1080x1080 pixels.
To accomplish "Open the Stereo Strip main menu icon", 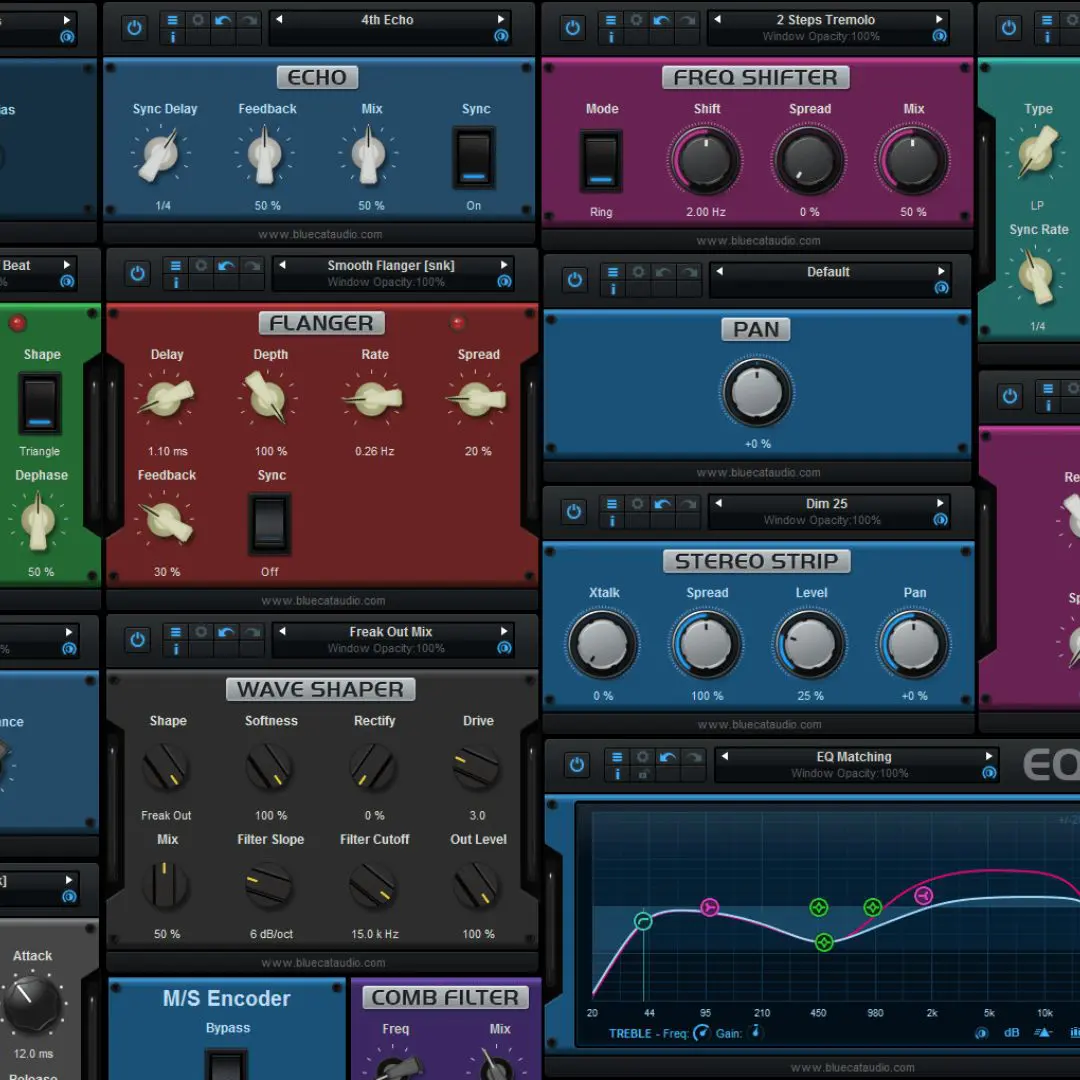I will [x=612, y=504].
